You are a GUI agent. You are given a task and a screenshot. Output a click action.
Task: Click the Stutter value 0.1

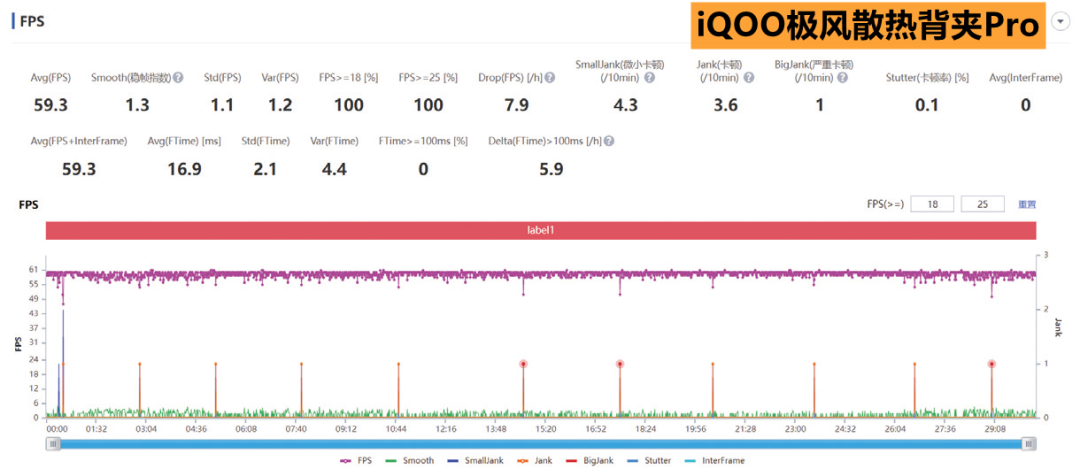(x=926, y=105)
